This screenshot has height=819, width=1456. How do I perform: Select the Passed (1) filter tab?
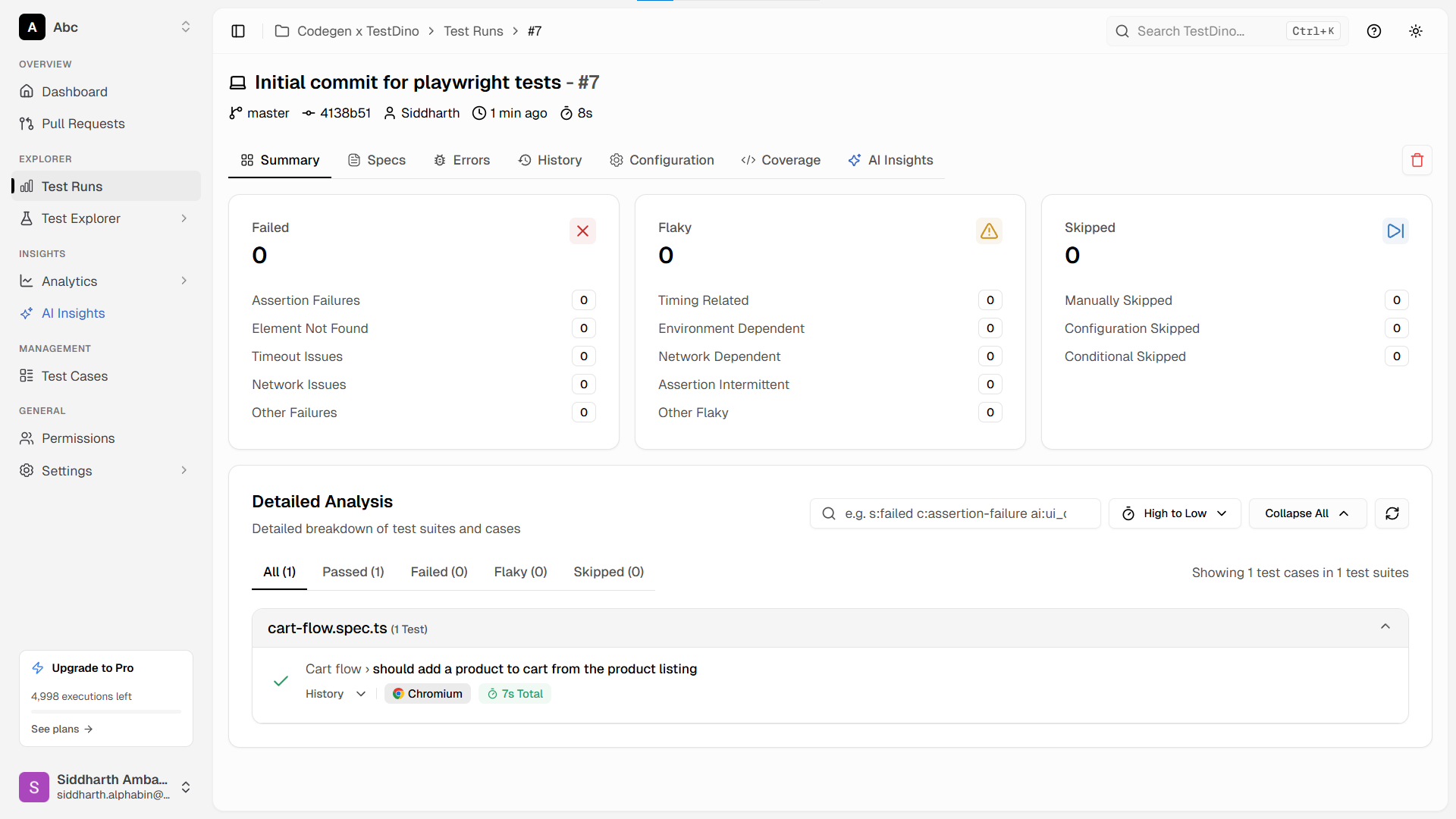point(353,572)
